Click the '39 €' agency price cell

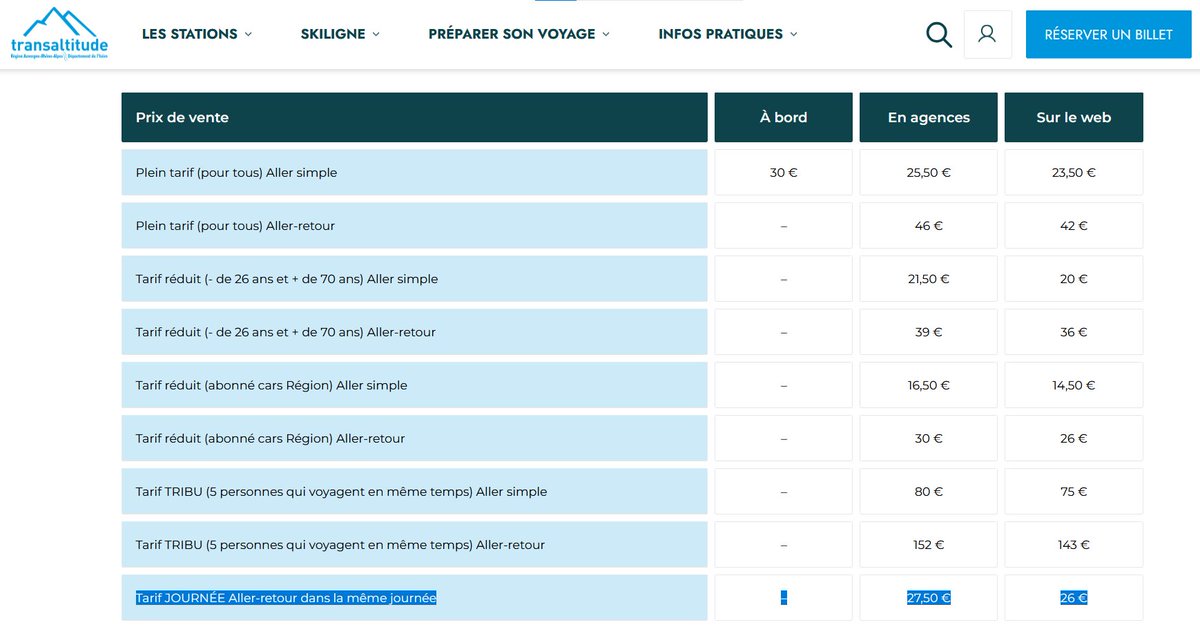(929, 332)
